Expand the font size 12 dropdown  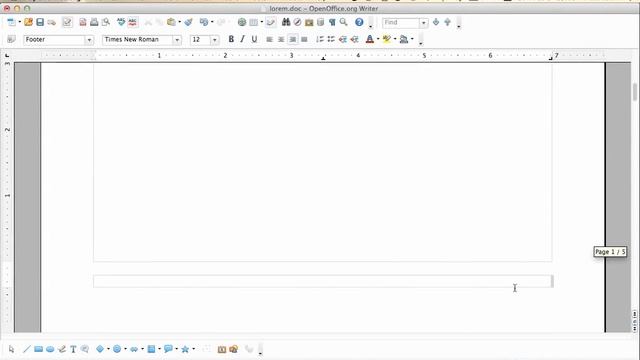[x=215, y=40]
